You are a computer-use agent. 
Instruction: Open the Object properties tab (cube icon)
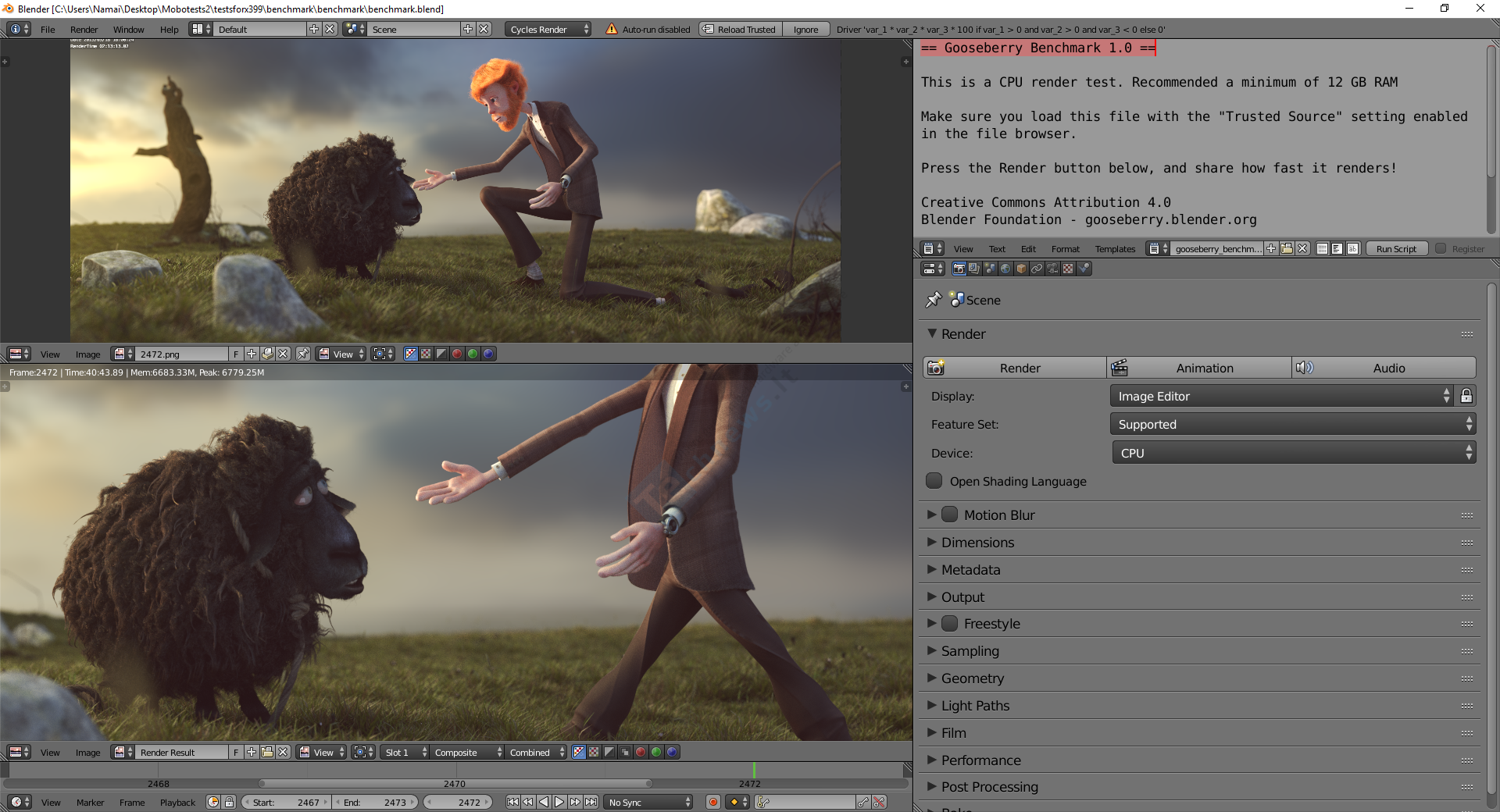1021,269
